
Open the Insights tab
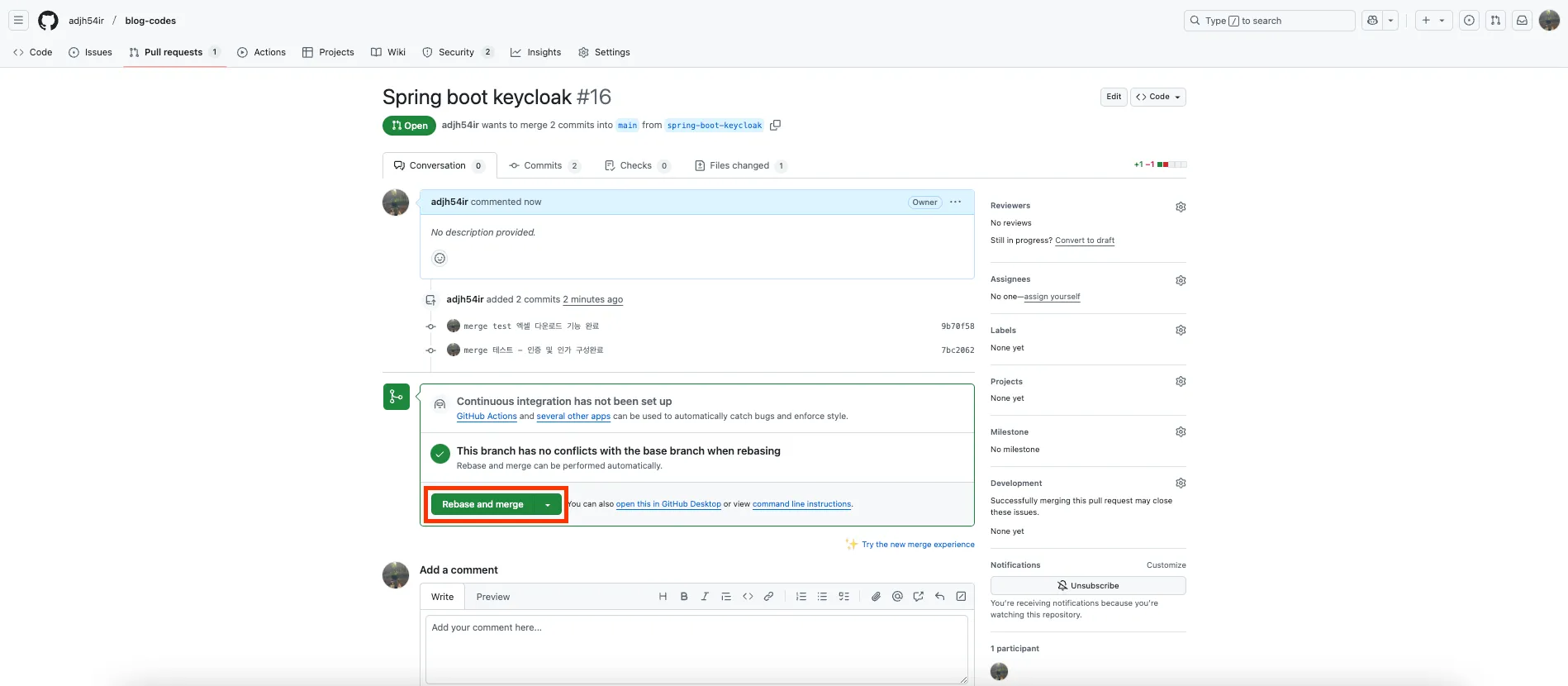click(535, 52)
